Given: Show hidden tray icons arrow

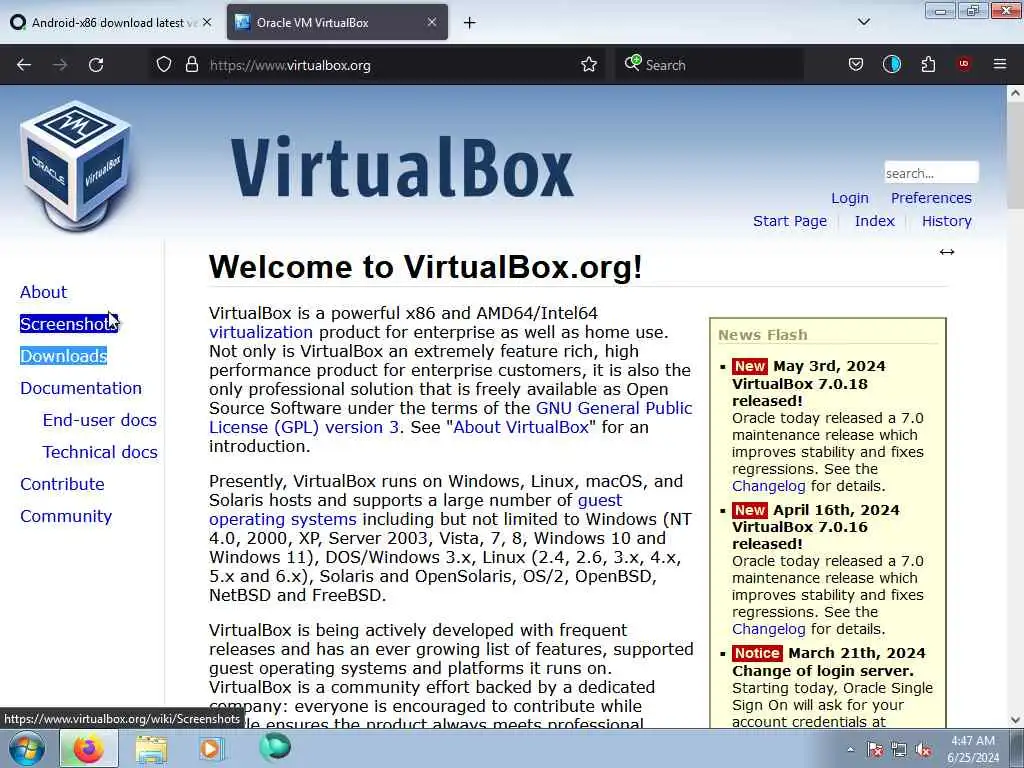Looking at the screenshot, I should point(850,750).
